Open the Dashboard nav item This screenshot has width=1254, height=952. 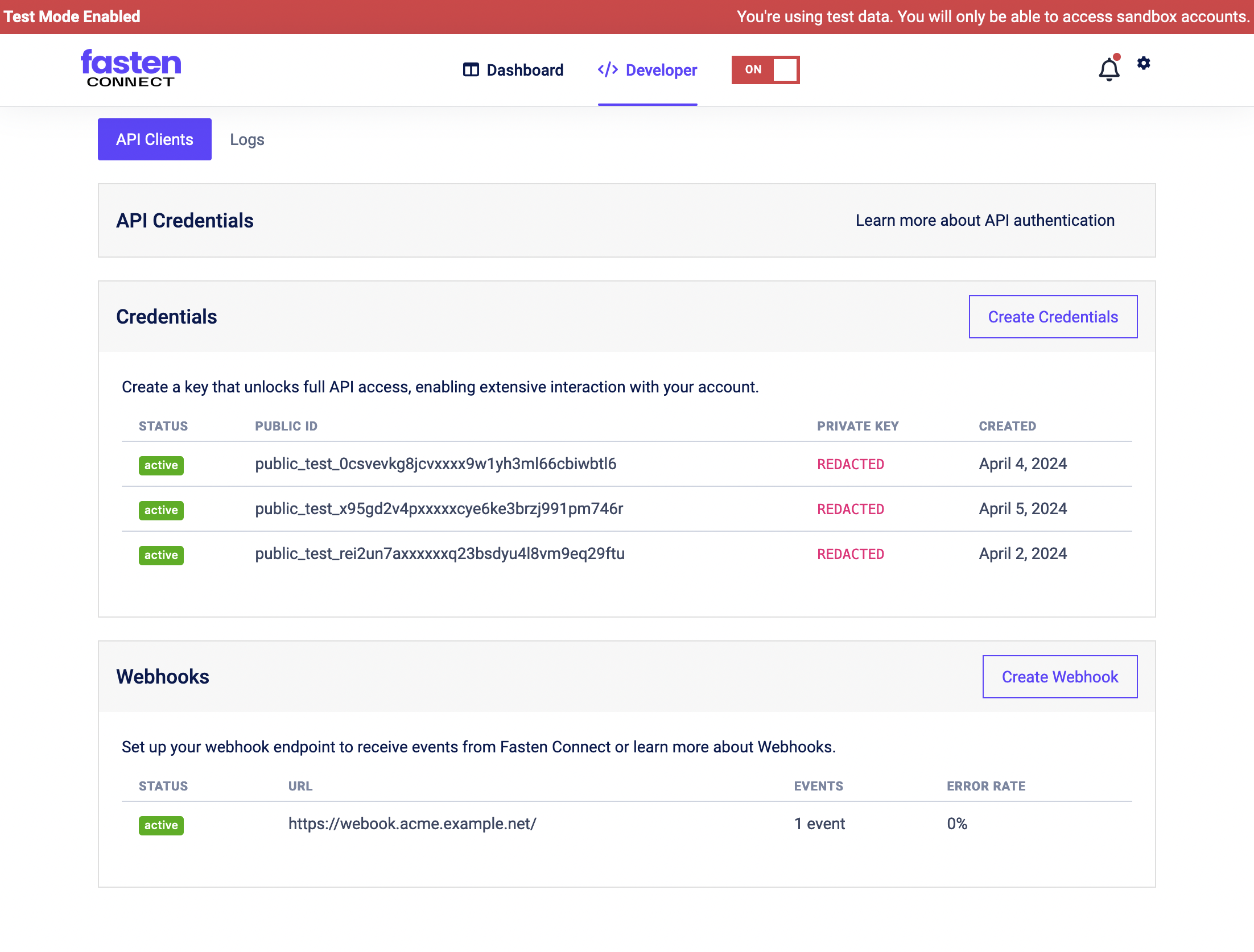coord(513,70)
